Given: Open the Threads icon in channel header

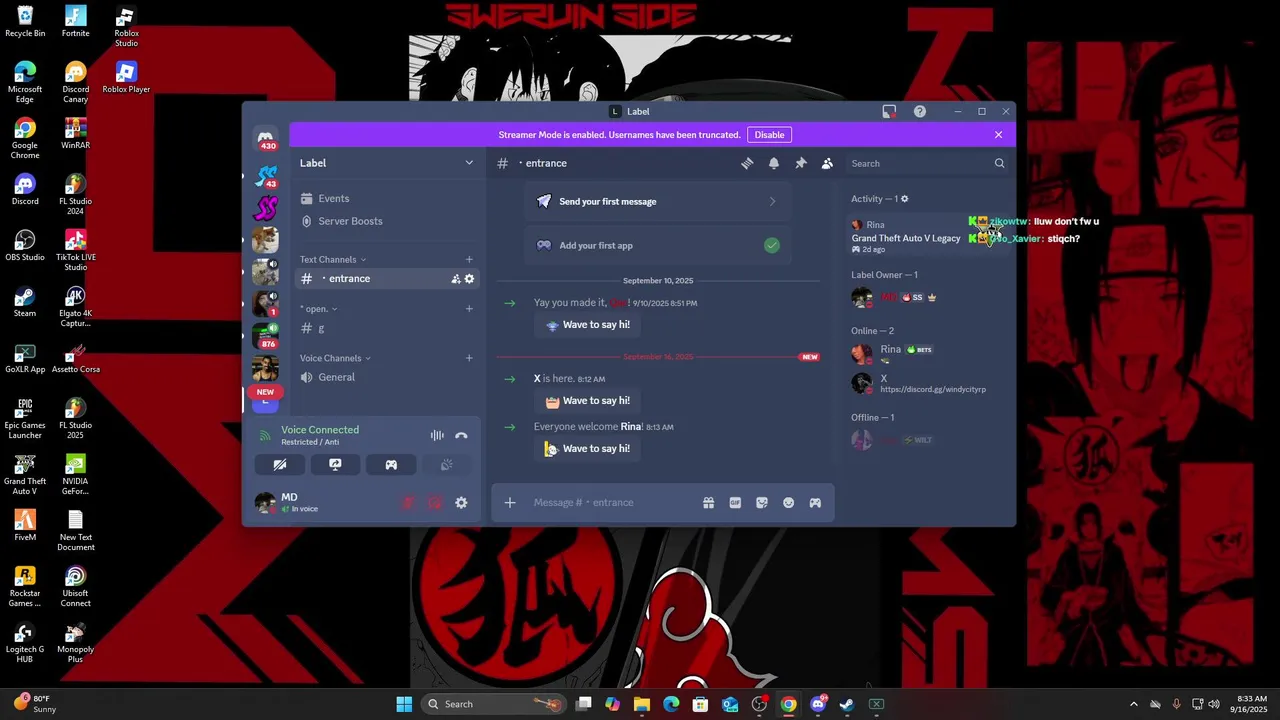Looking at the screenshot, I should 747,163.
